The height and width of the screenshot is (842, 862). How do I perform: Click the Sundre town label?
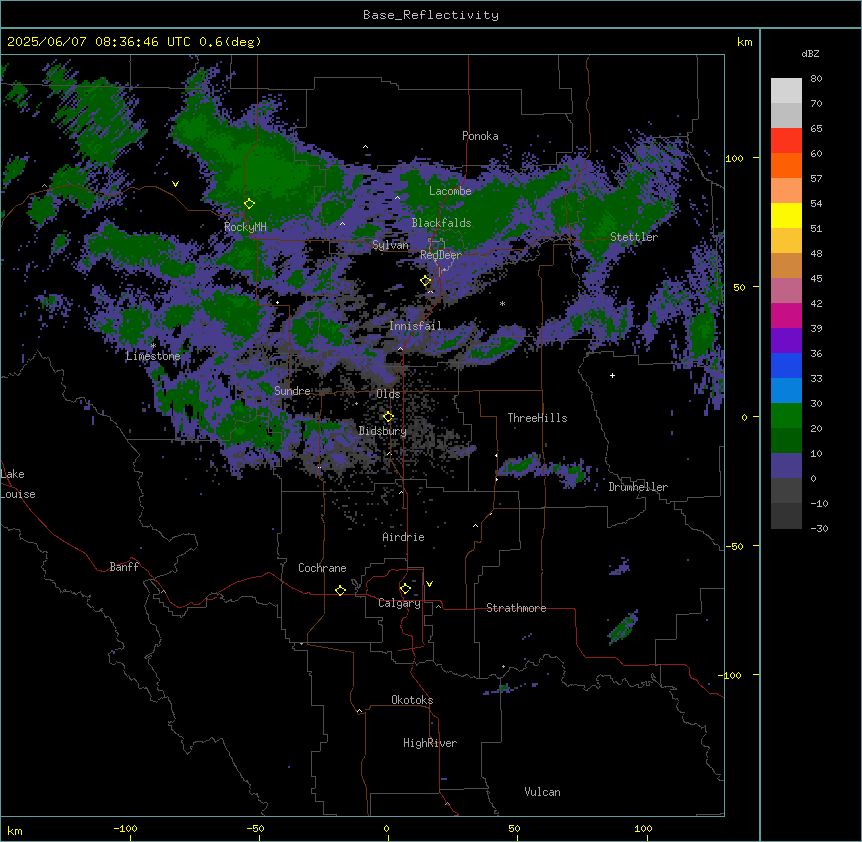292,391
